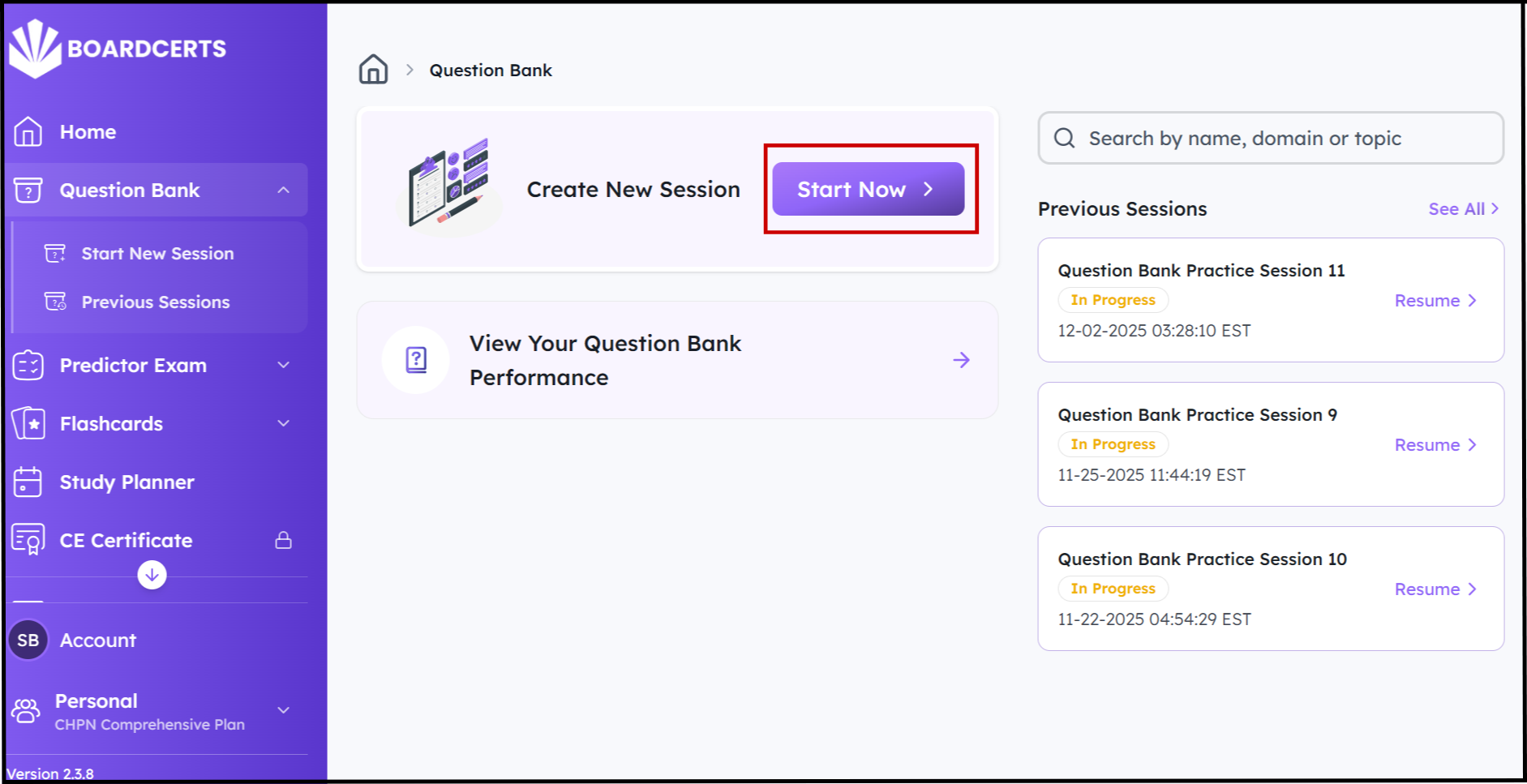
Task: Select Start New Session in sidebar
Action: tap(157, 254)
